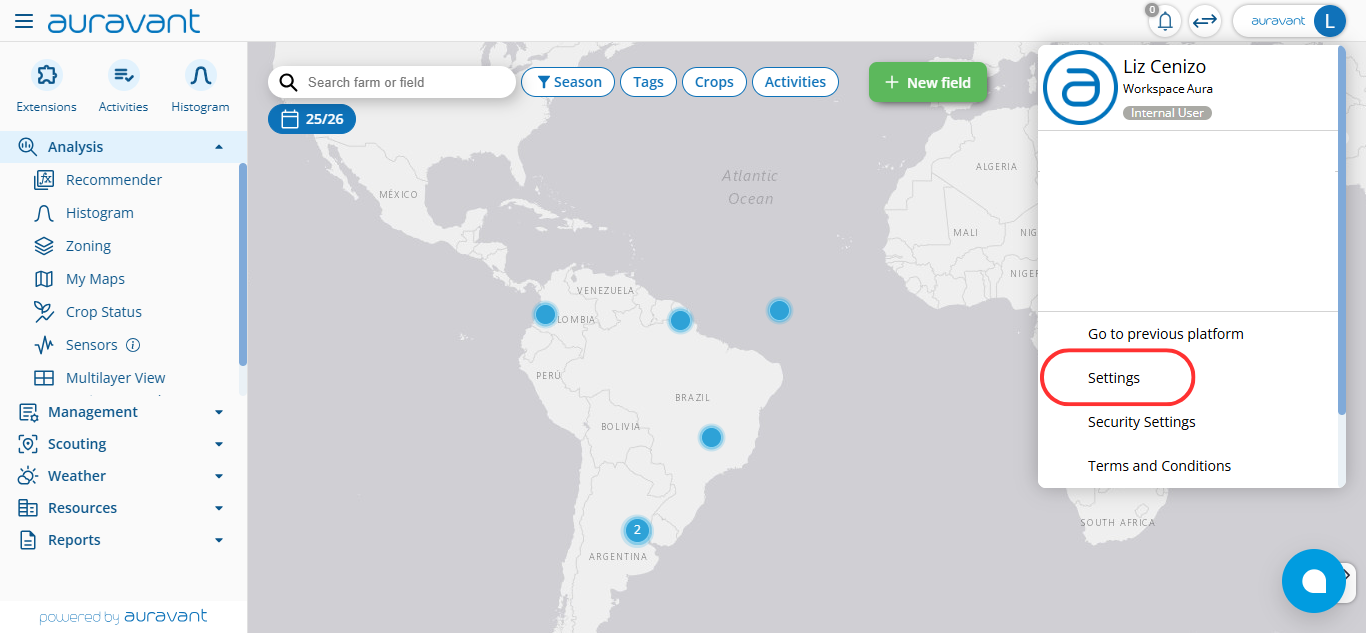This screenshot has width=1366, height=633.
Task: Open the Histogram curve shortcut icon
Action: click(x=200, y=75)
